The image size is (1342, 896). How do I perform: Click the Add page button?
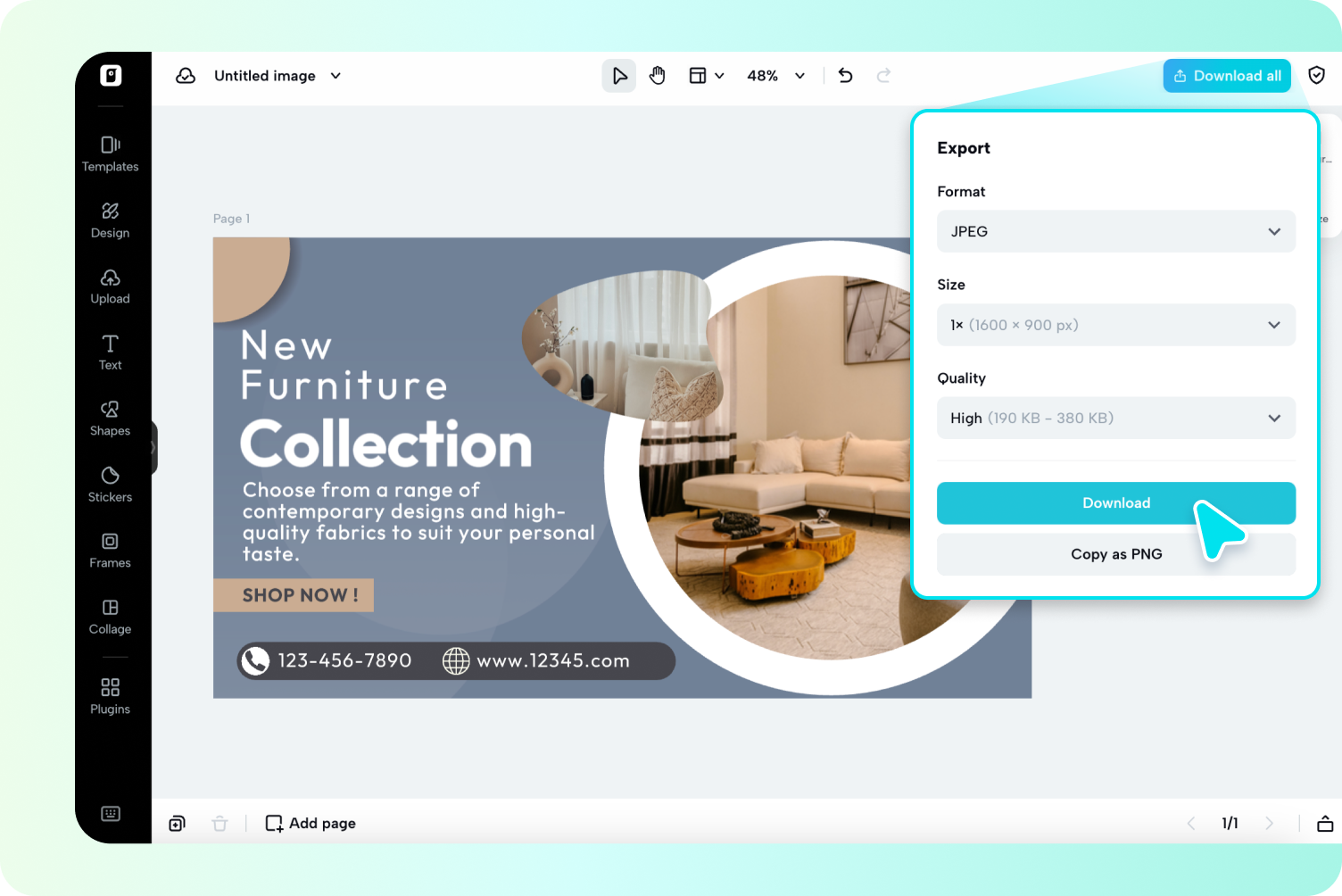click(x=311, y=823)
